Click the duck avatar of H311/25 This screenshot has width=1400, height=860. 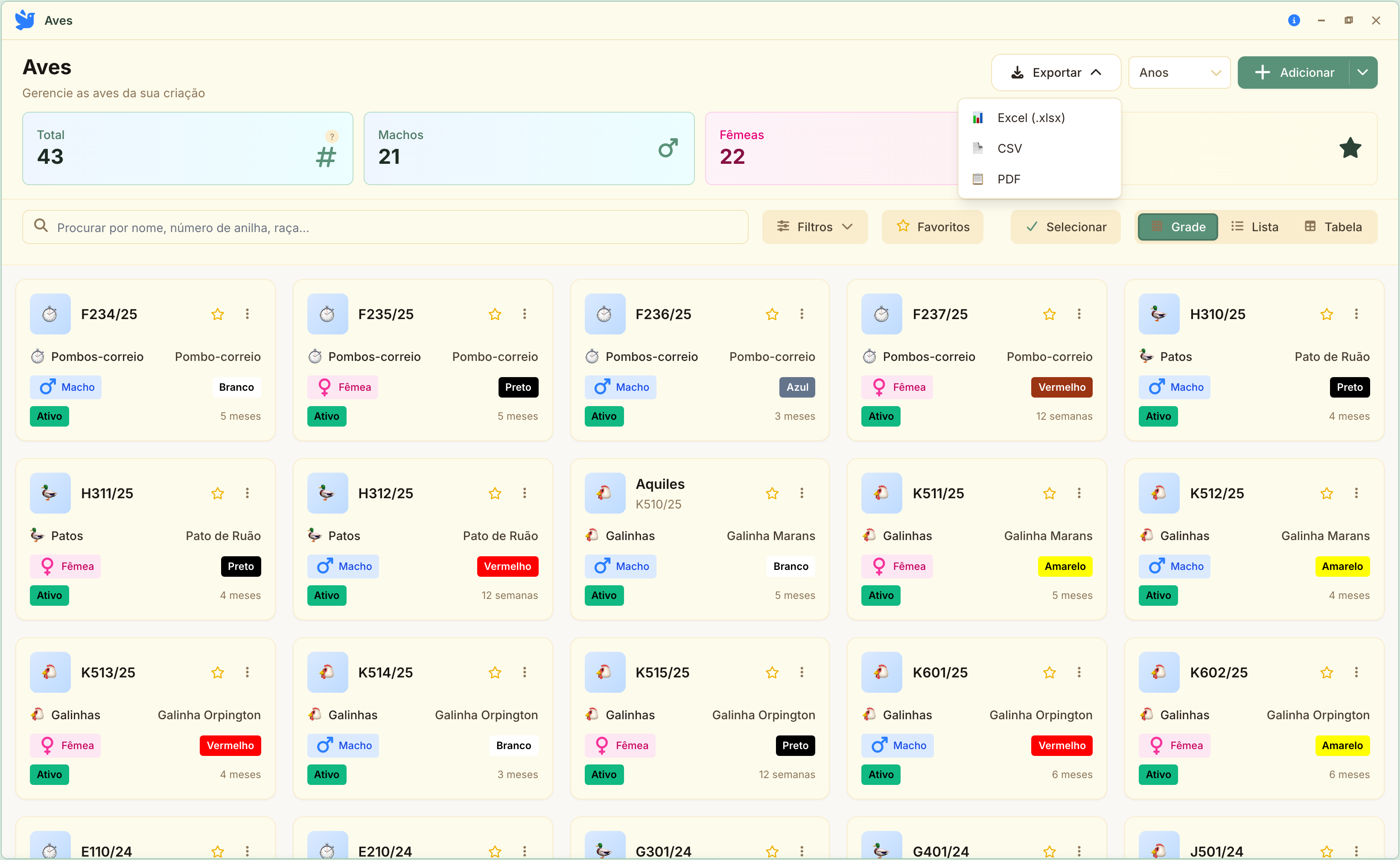point(50,493)
